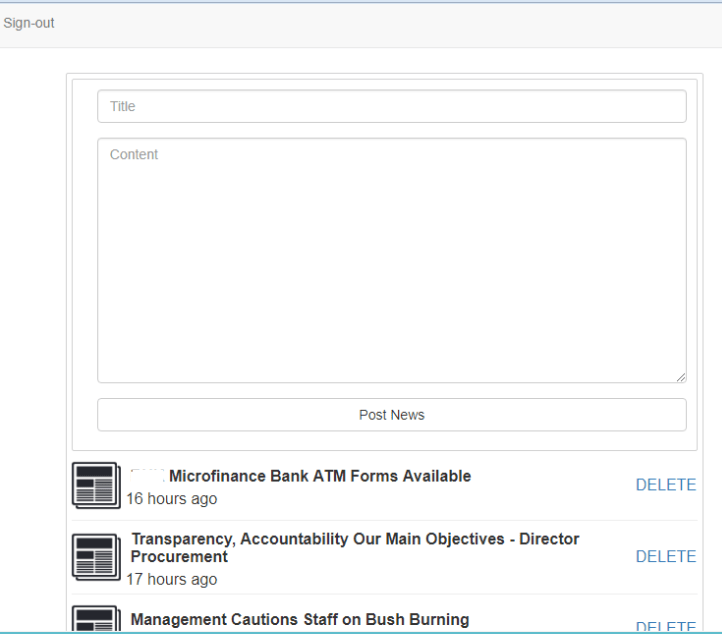
Task: Click newspaper icon beside Transparency, Accountability news
Action: [96, 557]
